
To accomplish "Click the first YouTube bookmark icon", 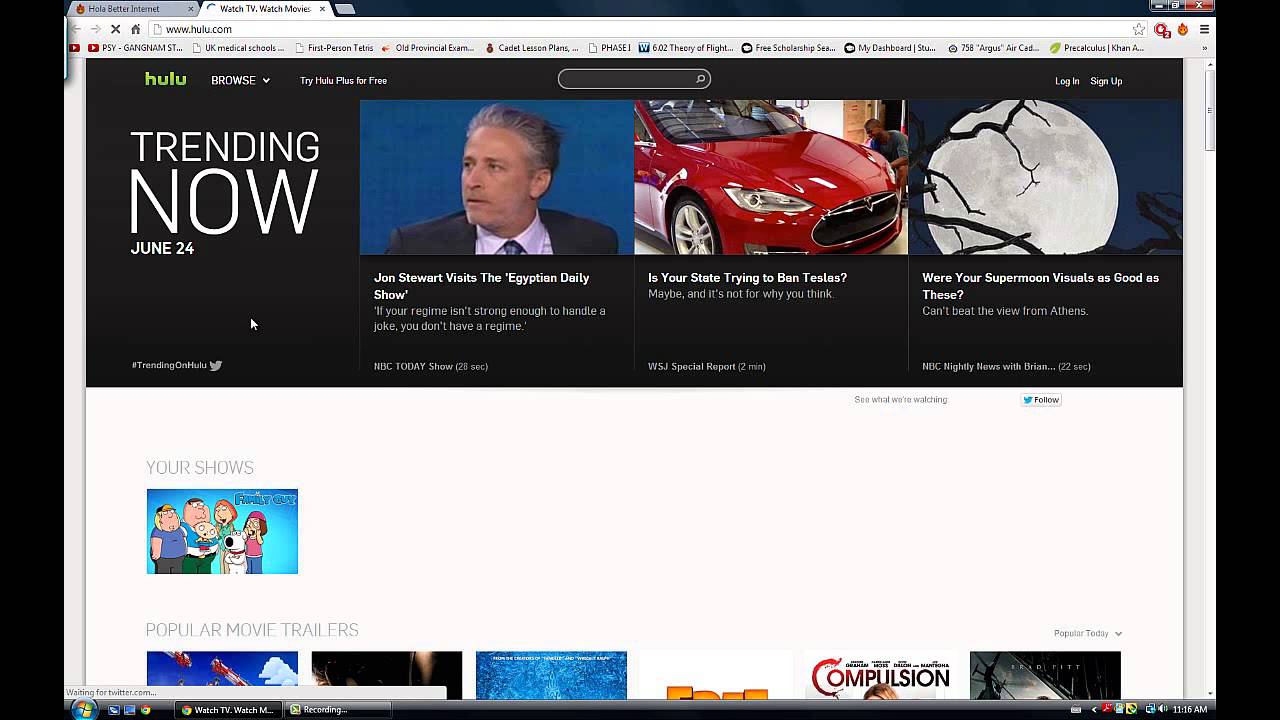I will (75, 48).
